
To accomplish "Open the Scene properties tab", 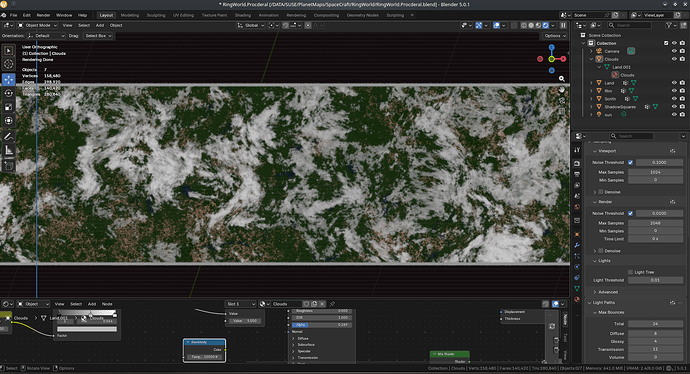I will [x=577, y=196].
